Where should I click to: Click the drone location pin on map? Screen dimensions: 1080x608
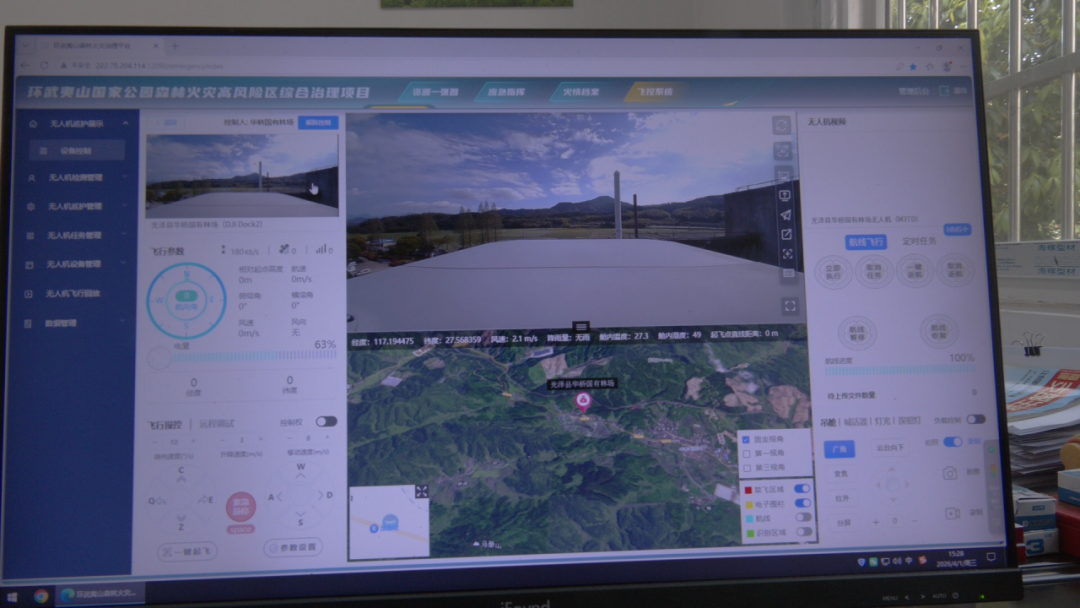point(582,401)
